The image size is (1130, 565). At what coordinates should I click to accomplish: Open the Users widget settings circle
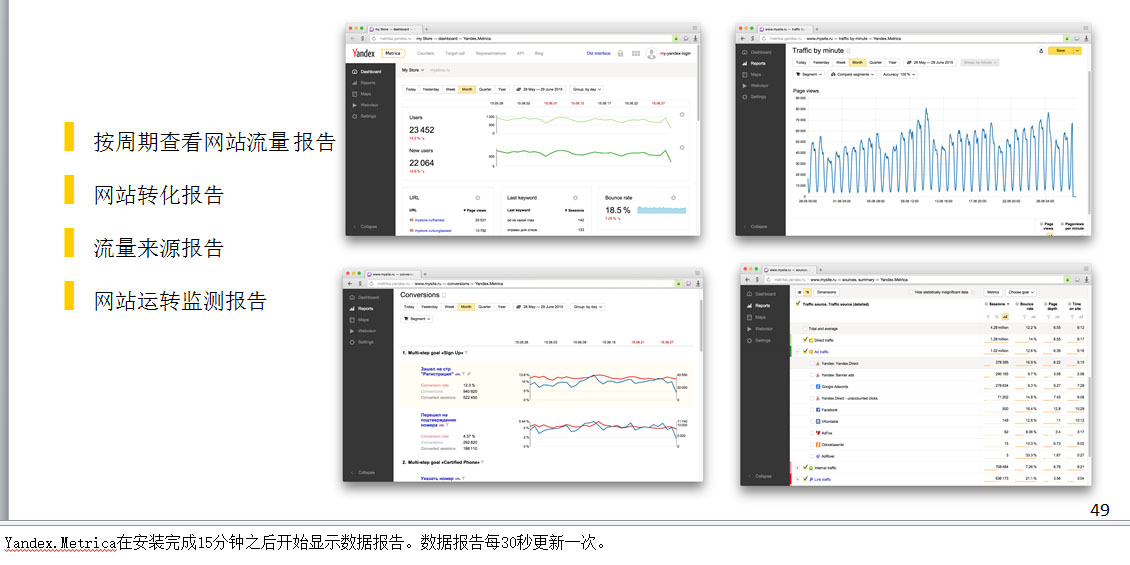(682, 115)
